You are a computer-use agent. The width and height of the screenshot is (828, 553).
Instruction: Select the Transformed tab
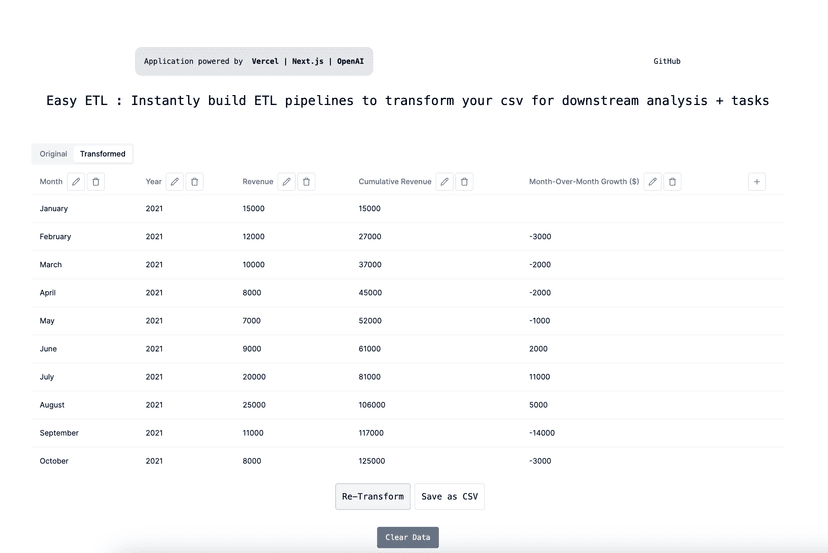102,154
